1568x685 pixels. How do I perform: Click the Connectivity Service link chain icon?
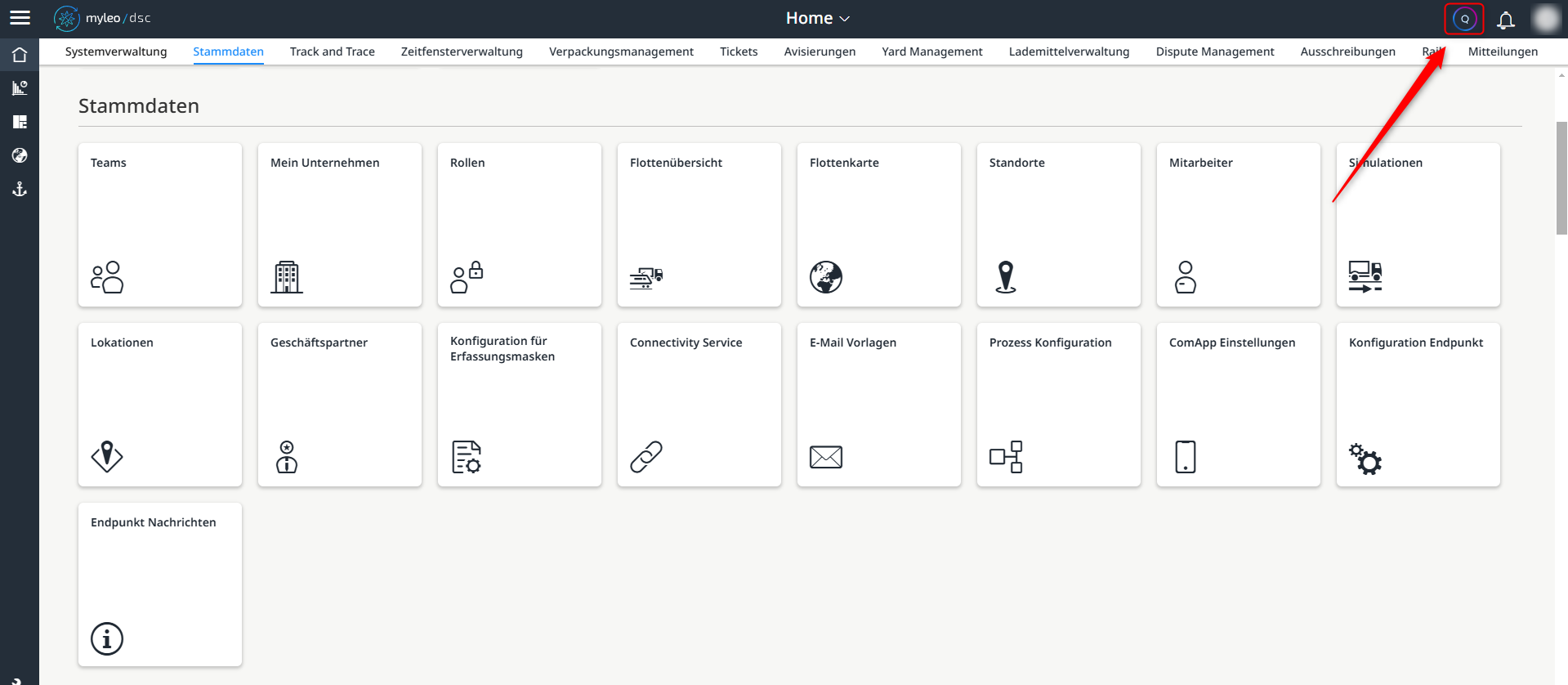point(646,457)
